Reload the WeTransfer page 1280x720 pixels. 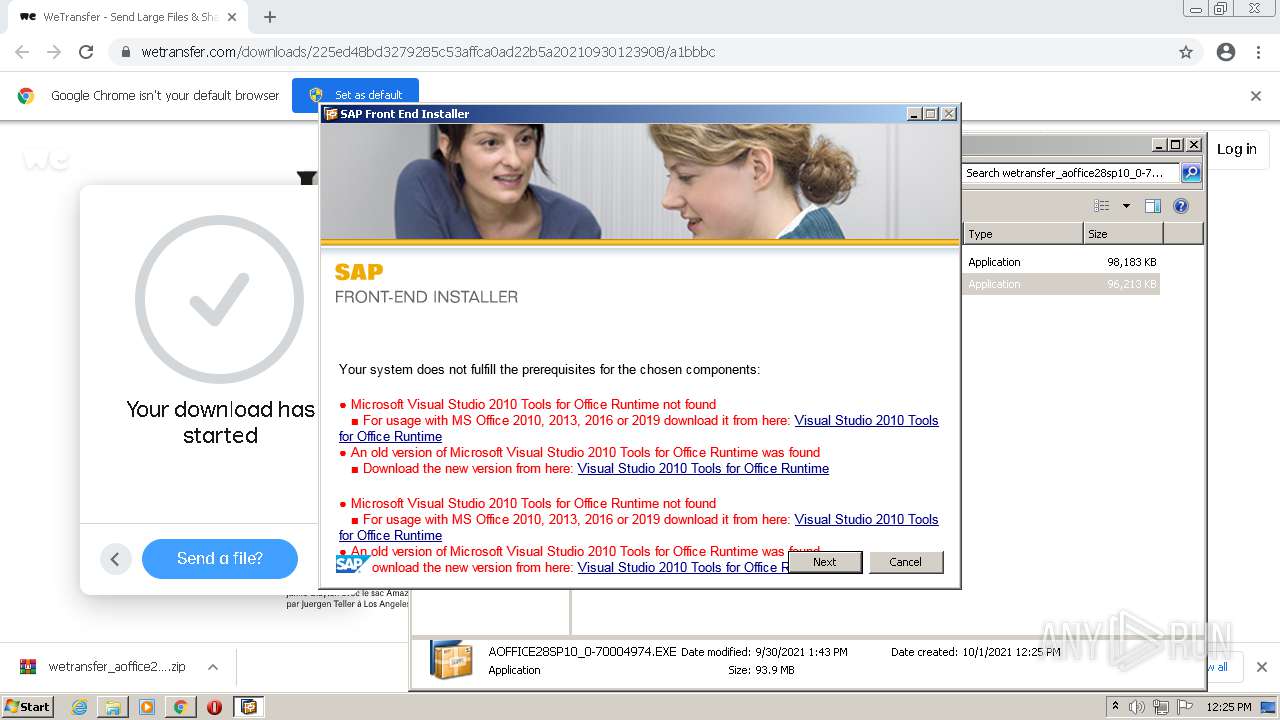(x=86, y=52)
